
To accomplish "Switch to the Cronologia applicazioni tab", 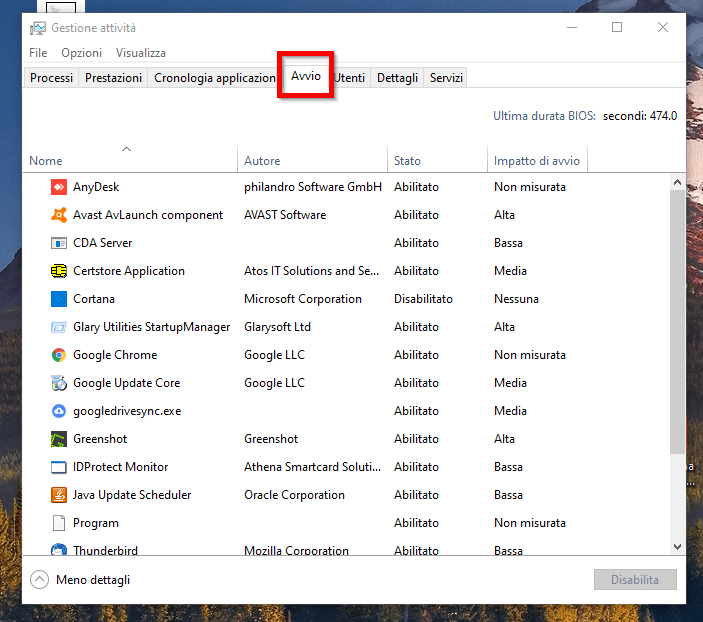I will coord(214,78).
